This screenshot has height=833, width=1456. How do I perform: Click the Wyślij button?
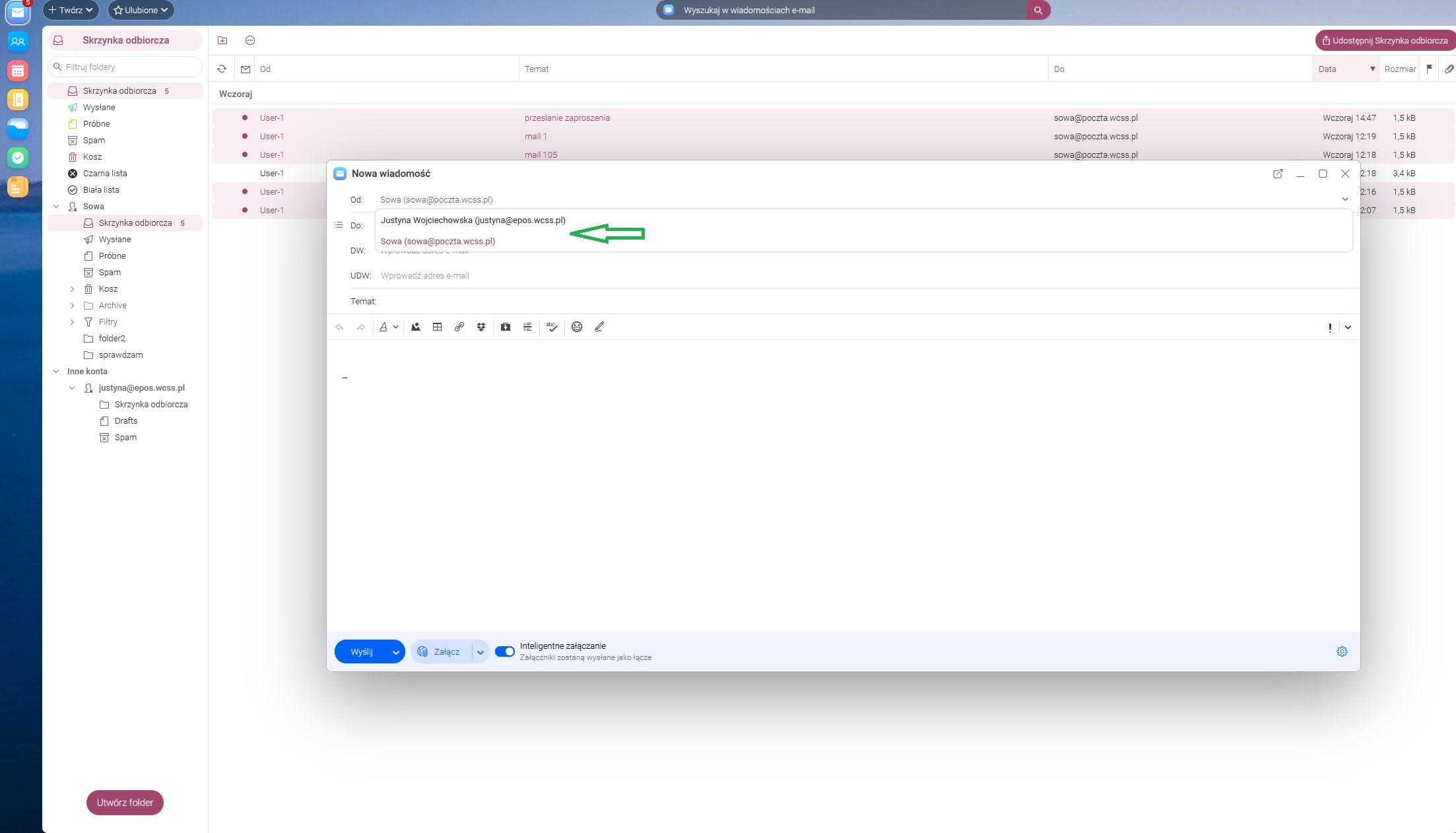[x=362, y=652]
